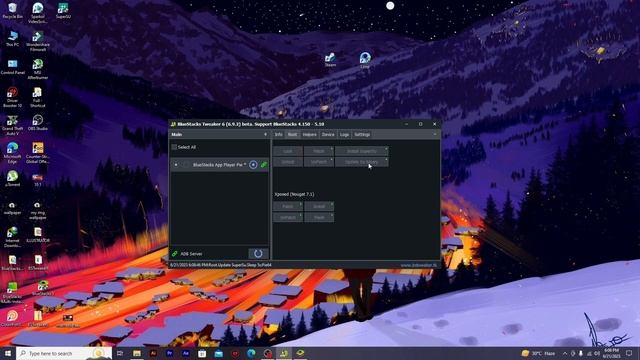This screenshot has width=640, height=360.
Task: Open Microsoft Edge from the taskbar
Action: 251,353
